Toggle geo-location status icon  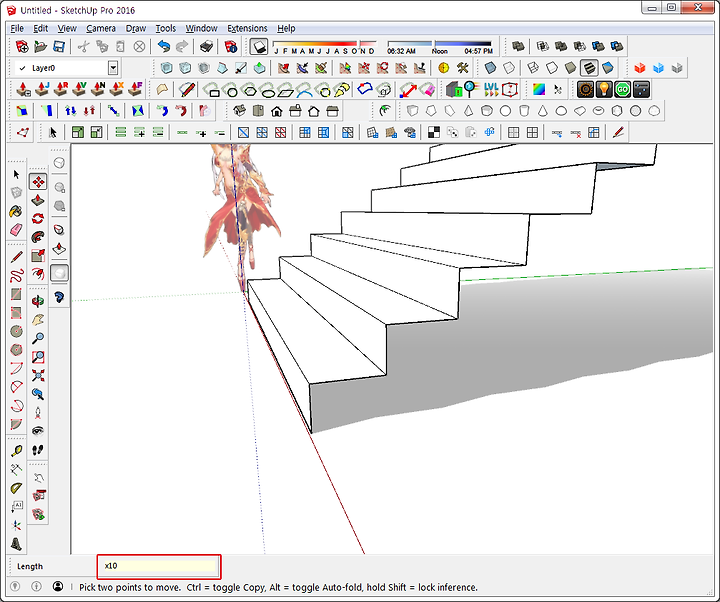coord(15,586)
